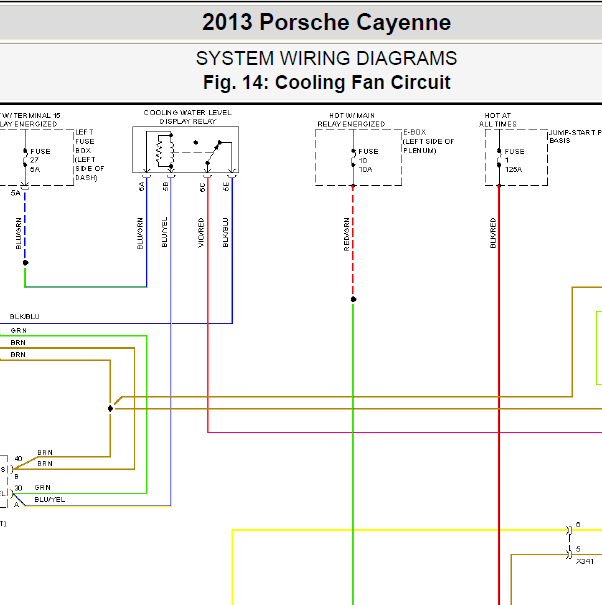This screenshot has height=605, width=602.
Task: Click the vertical BLU/YEL label on the 5B wire
Action: pos(164,232)
